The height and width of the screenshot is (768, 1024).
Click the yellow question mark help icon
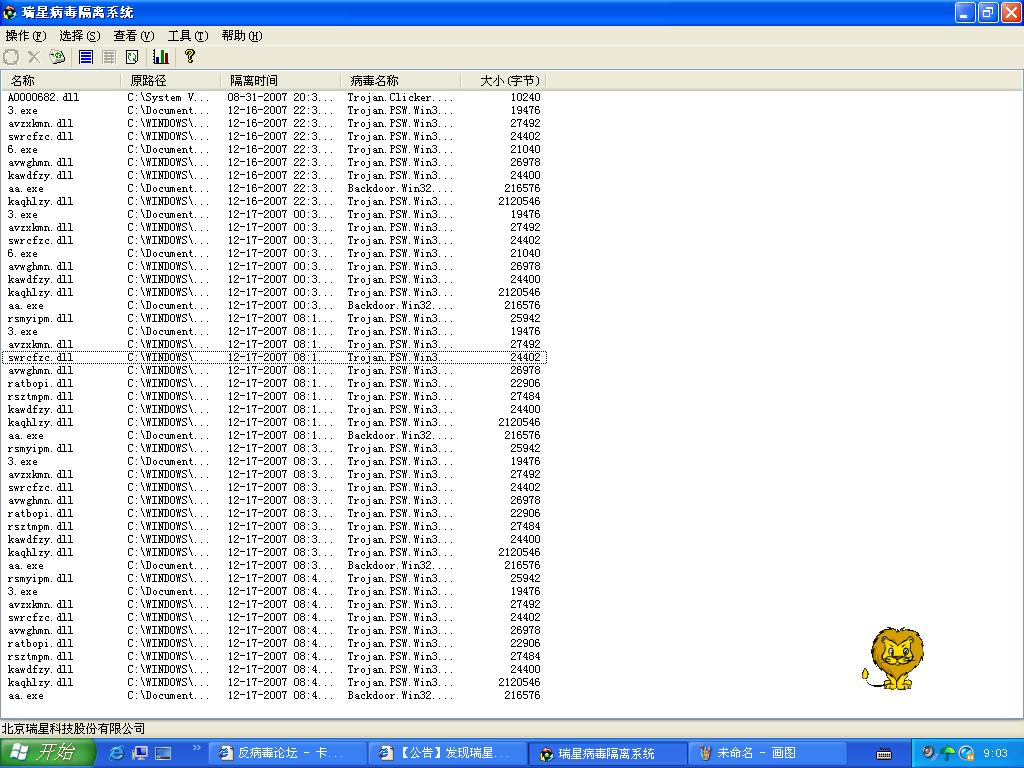click(189, 57)
